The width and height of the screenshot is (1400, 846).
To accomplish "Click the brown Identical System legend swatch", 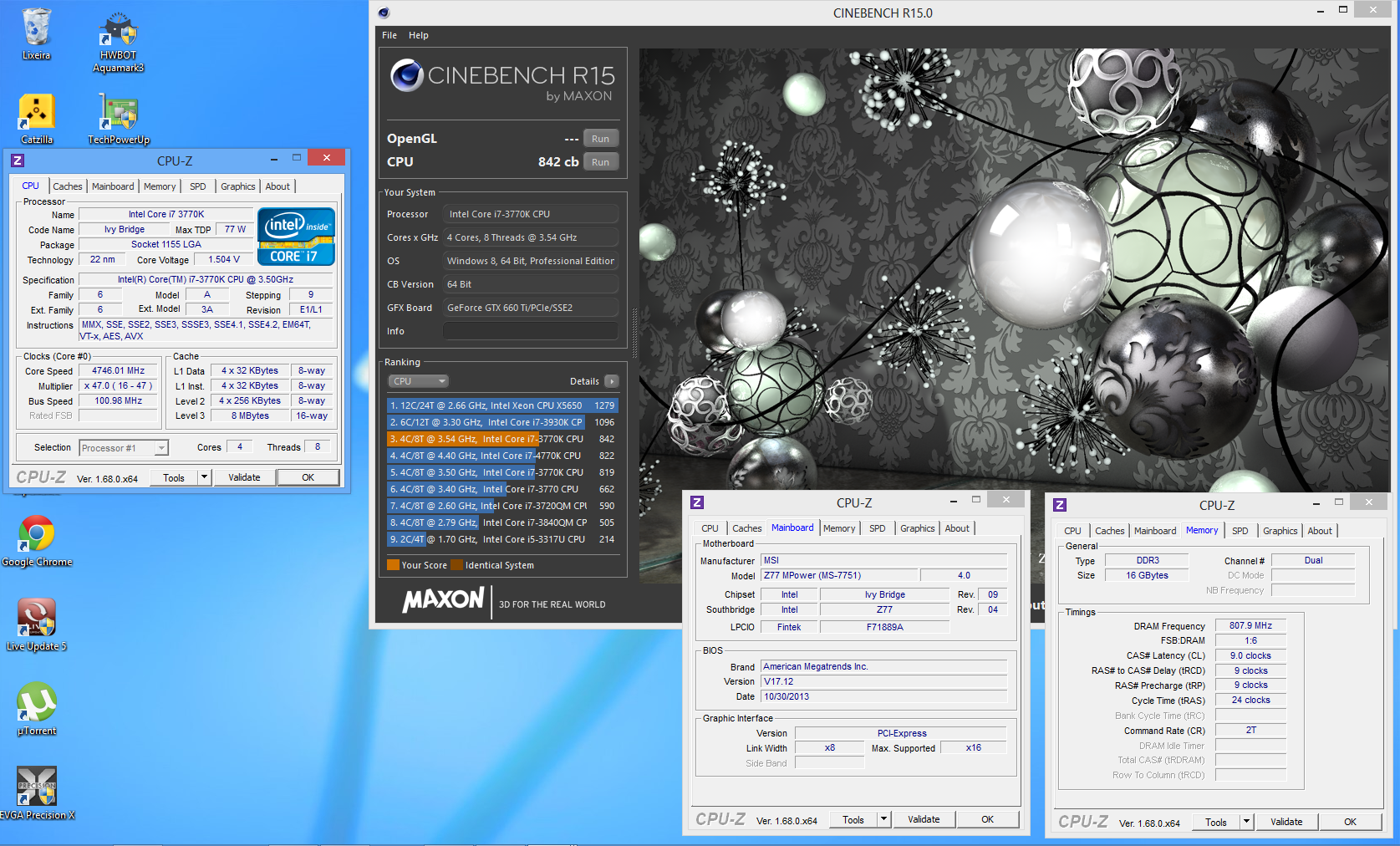I will click(456, 565).
